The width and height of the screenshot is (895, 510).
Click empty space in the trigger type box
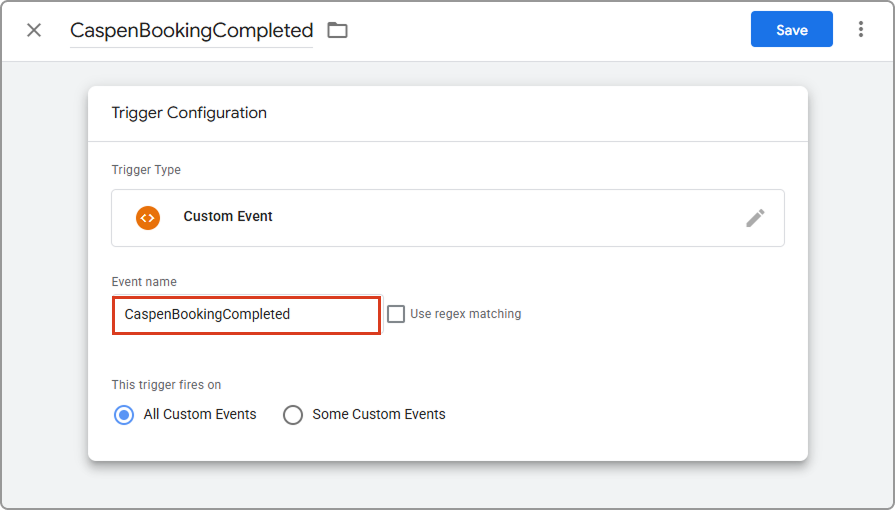click(500, 218)
